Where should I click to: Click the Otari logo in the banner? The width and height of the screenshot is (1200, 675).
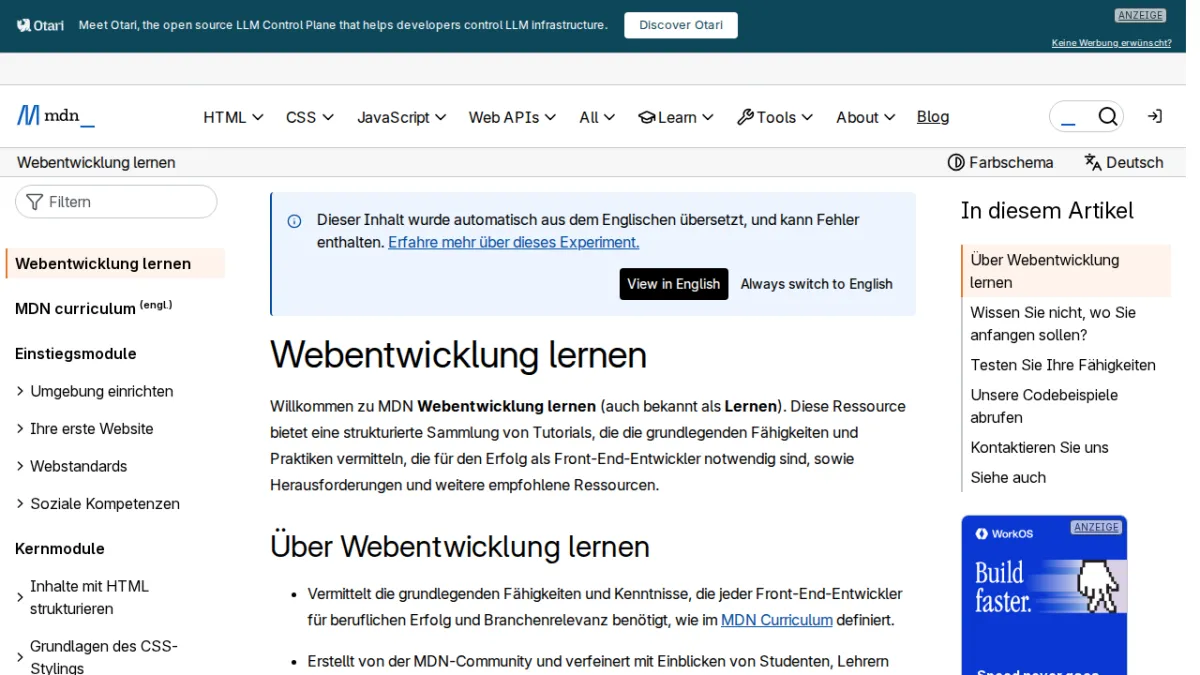point(40,25)
